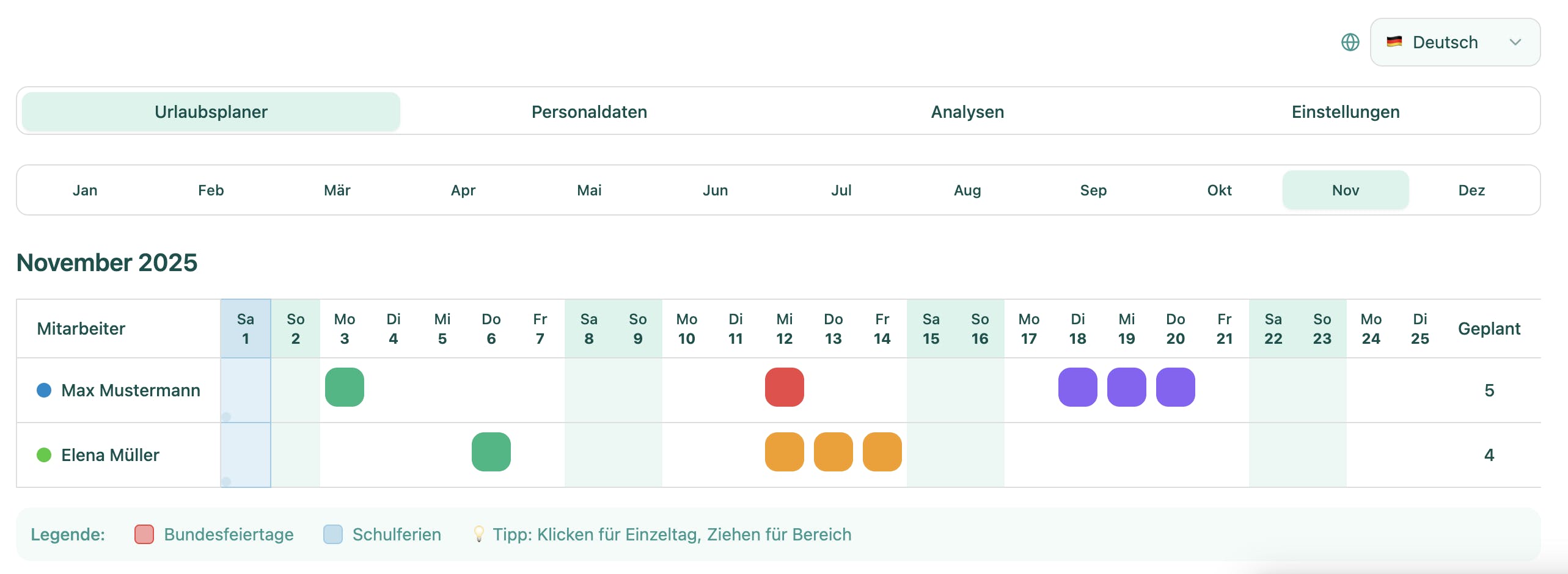Click the lightbulb tip icon in the legend
Screen dimensions: 1568x574
478,534
